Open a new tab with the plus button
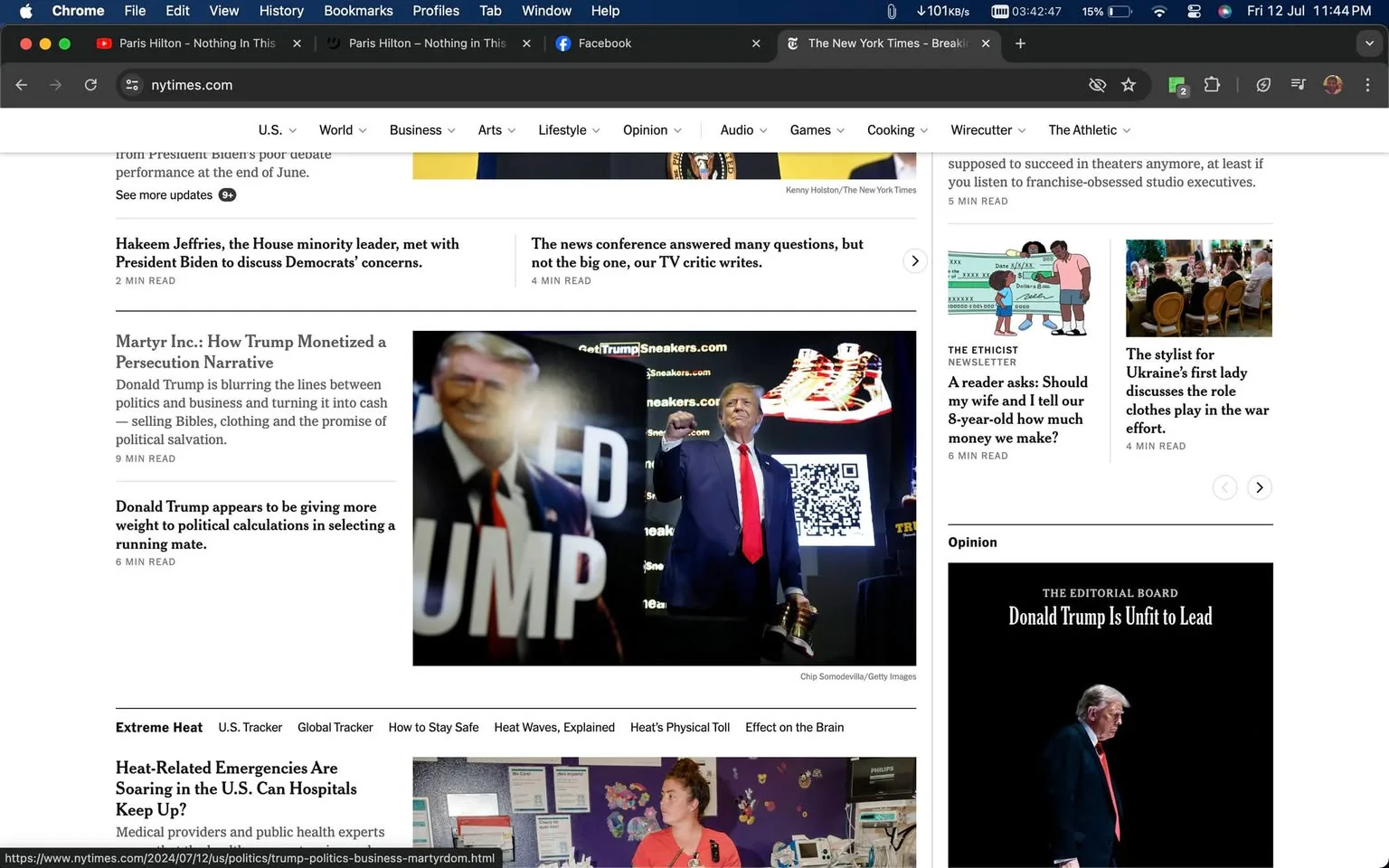 pyautogui.click(x=1020, y=43)
